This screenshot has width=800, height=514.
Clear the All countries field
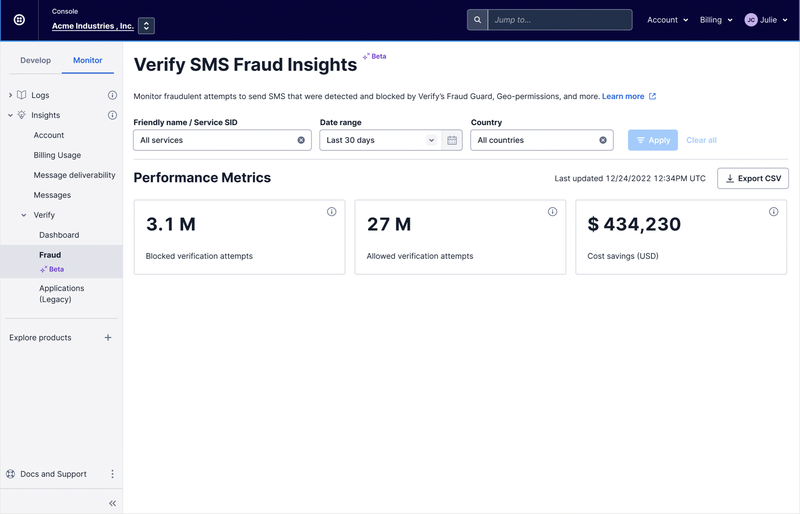(x=603, y=140)
